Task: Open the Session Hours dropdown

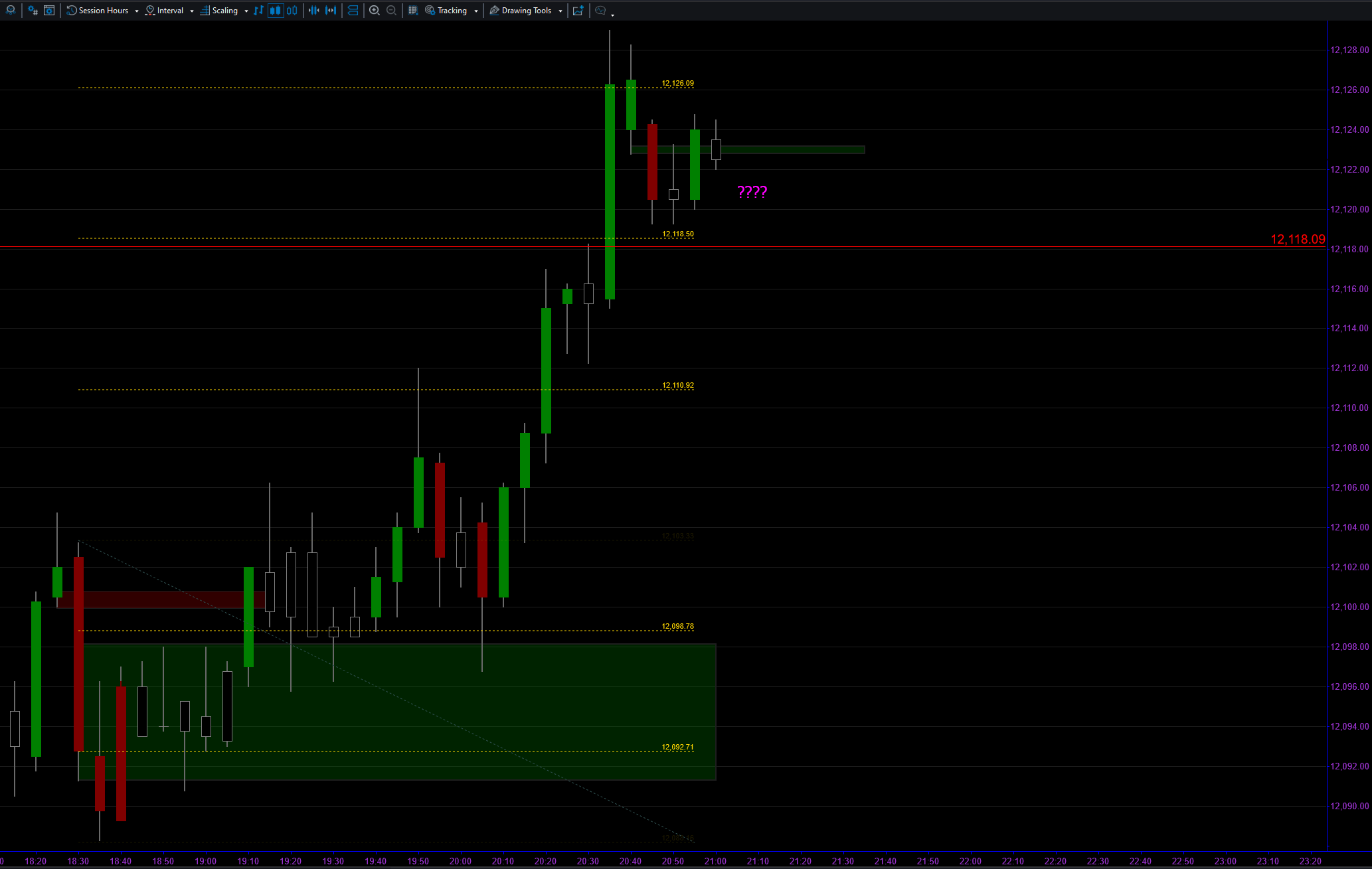Action: pyautogui.click(x=102, y=10)
